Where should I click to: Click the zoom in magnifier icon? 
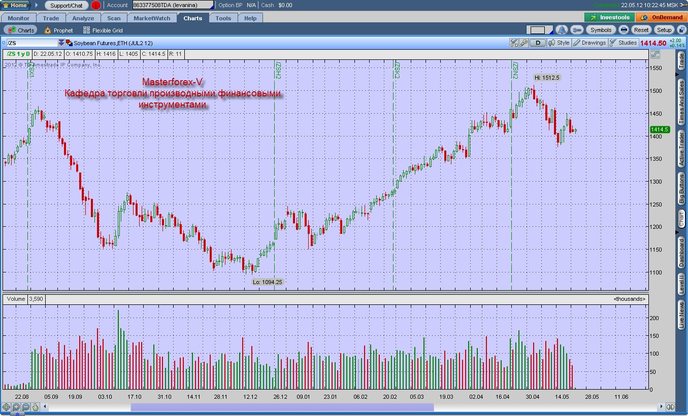(16, 407)
